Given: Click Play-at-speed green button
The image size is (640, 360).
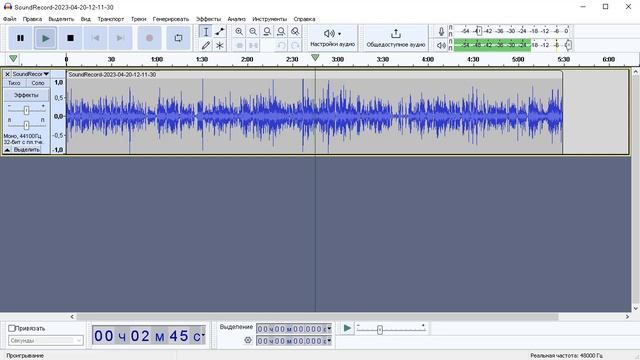Looking at the screenshot, I should [347, 328].
